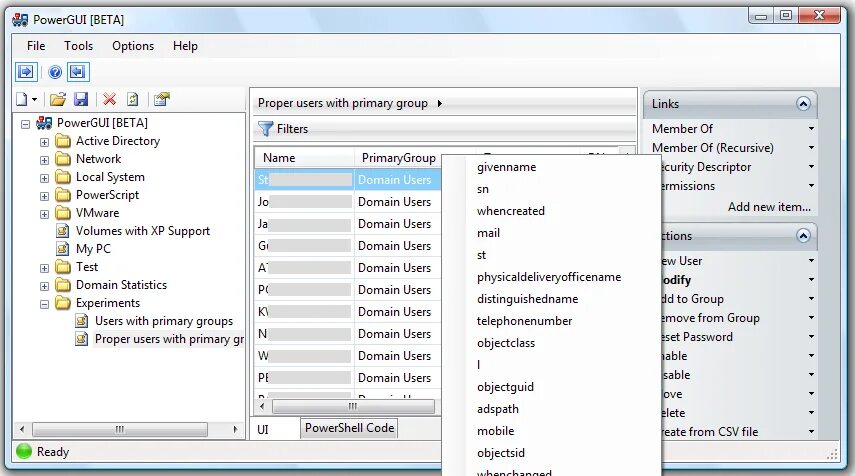
Task: Click the Reset Password action
Action: (x=697, y=337)
